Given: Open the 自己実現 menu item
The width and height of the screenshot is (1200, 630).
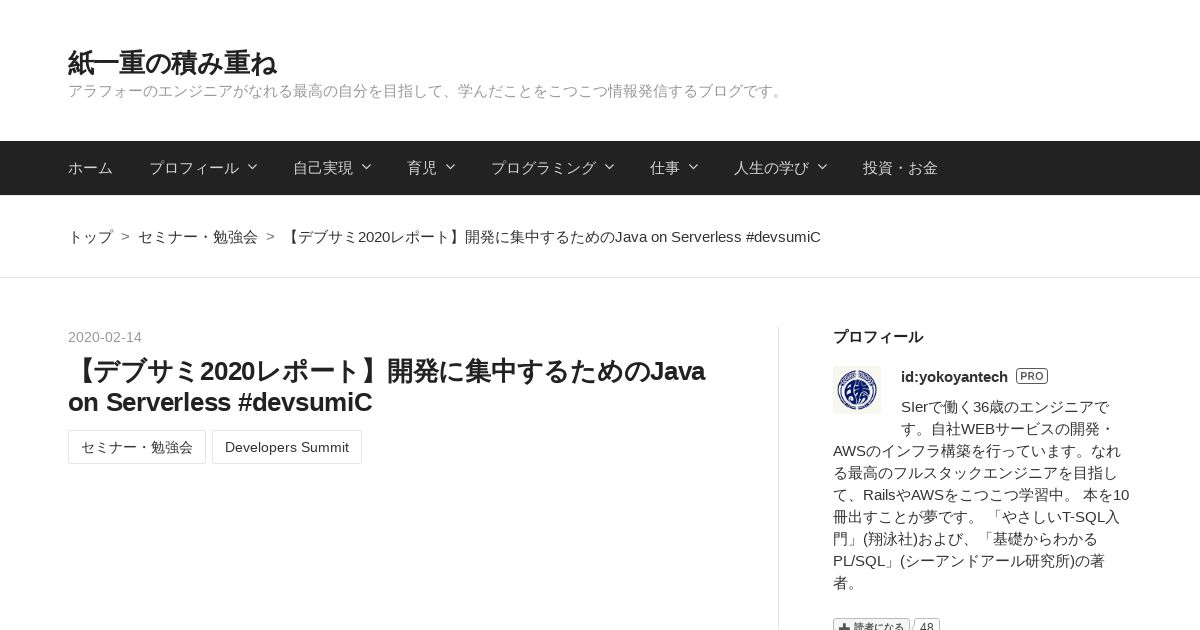Looking at the screenshot, I should [323, 168].
